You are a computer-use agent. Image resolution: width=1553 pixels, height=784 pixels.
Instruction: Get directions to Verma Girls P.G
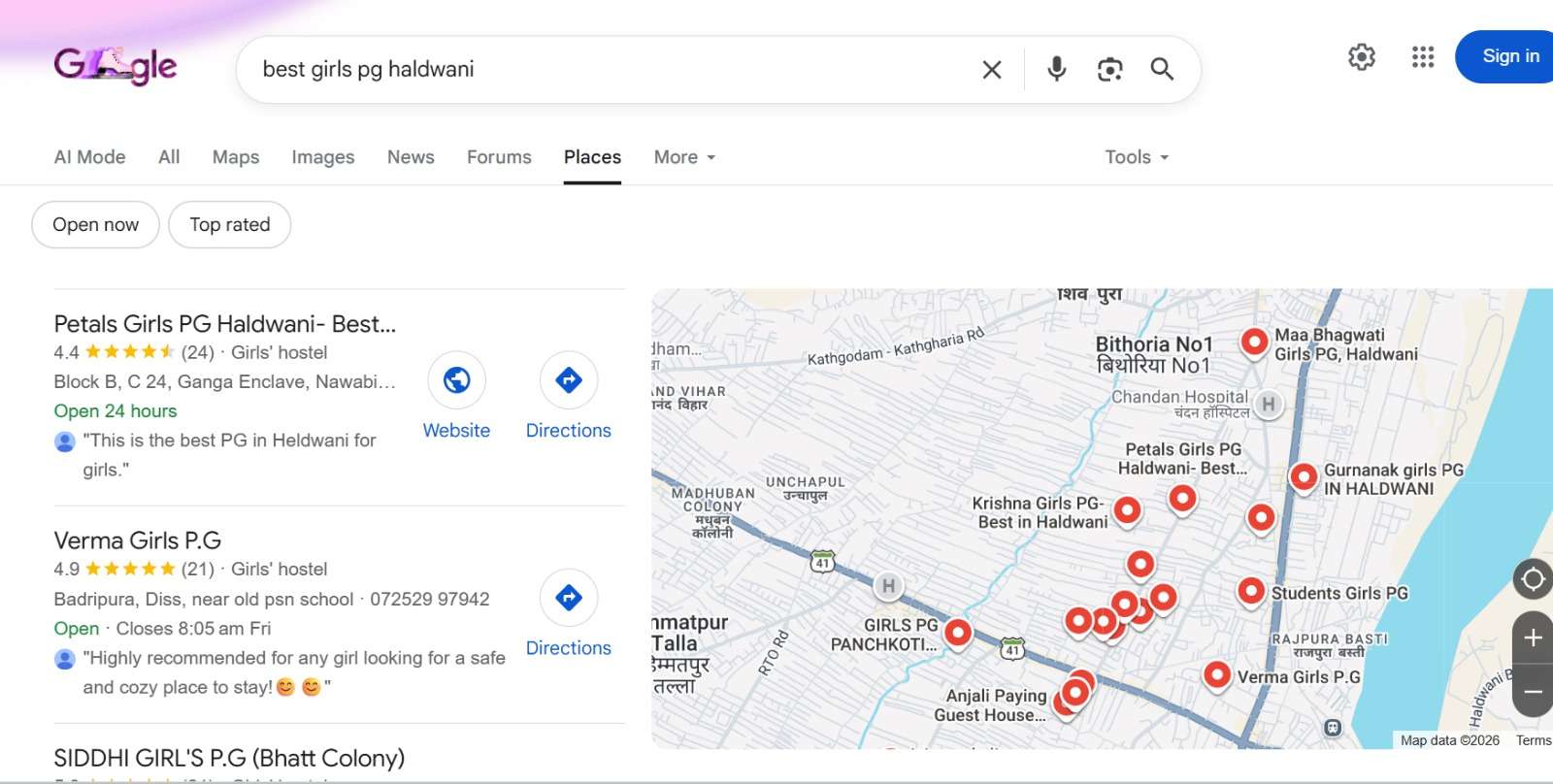pos(569,598)
